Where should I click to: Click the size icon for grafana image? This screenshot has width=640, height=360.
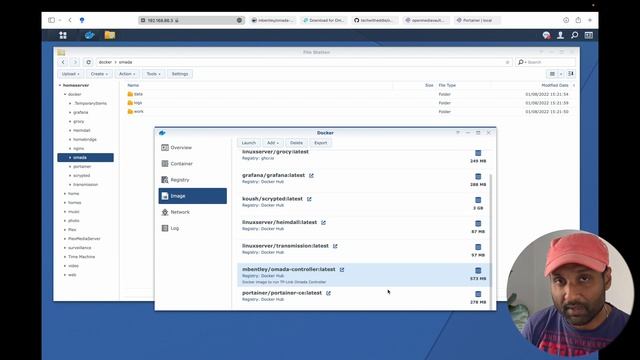[x=478, y=176]
